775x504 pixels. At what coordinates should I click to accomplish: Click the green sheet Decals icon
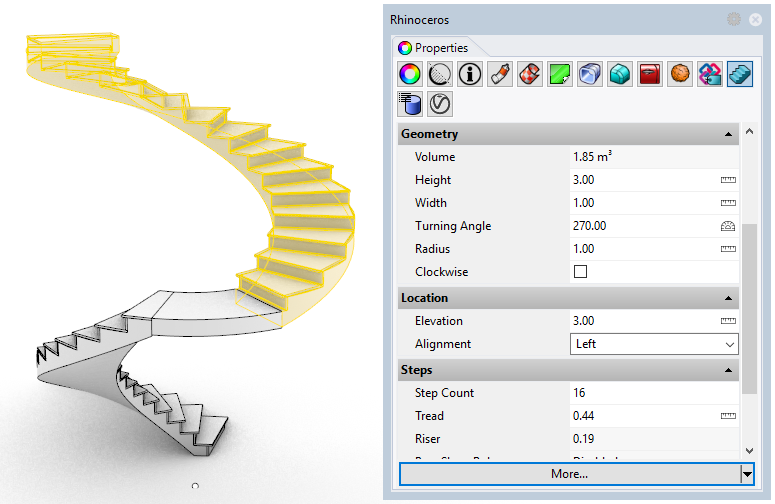coord(560,74)
